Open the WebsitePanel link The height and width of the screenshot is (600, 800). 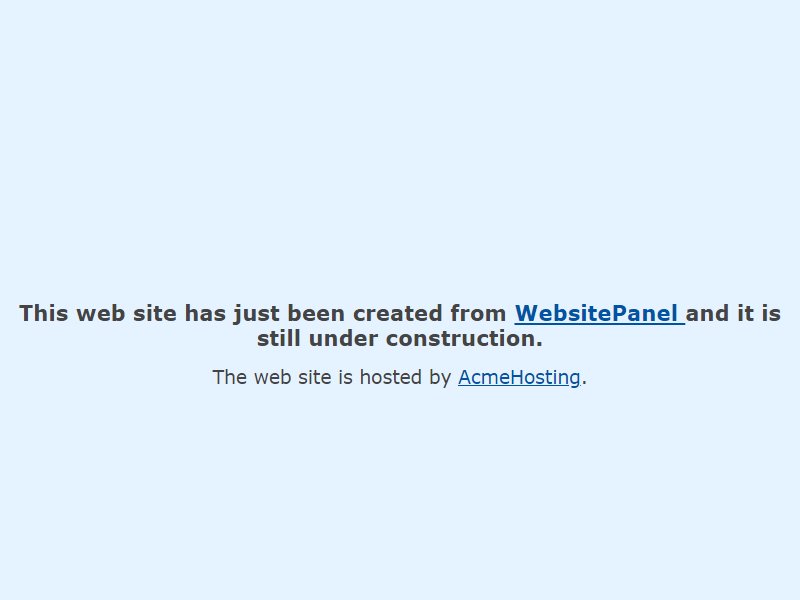pyautogui.click(x=599, y=313)
